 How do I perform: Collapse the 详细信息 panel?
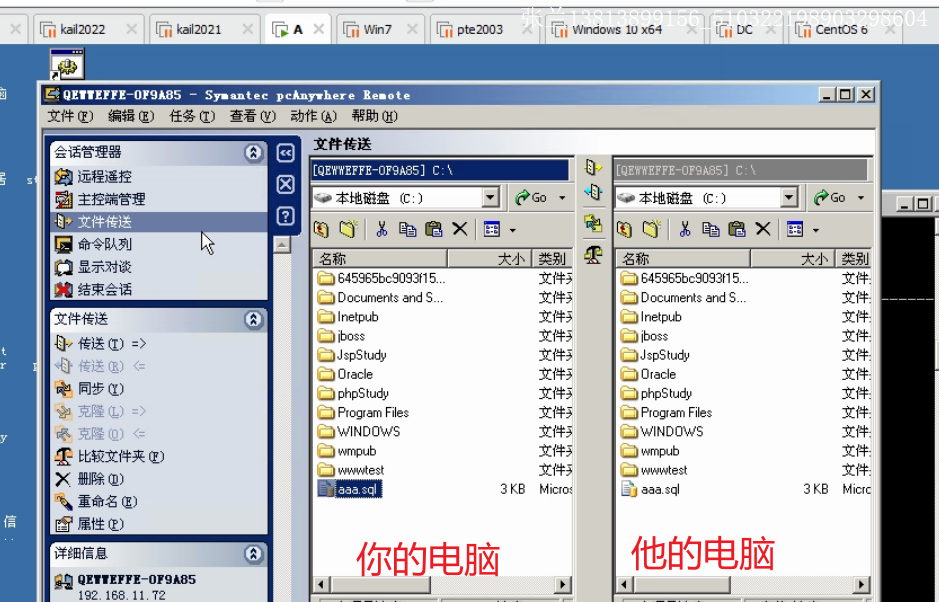coord(253,553)
